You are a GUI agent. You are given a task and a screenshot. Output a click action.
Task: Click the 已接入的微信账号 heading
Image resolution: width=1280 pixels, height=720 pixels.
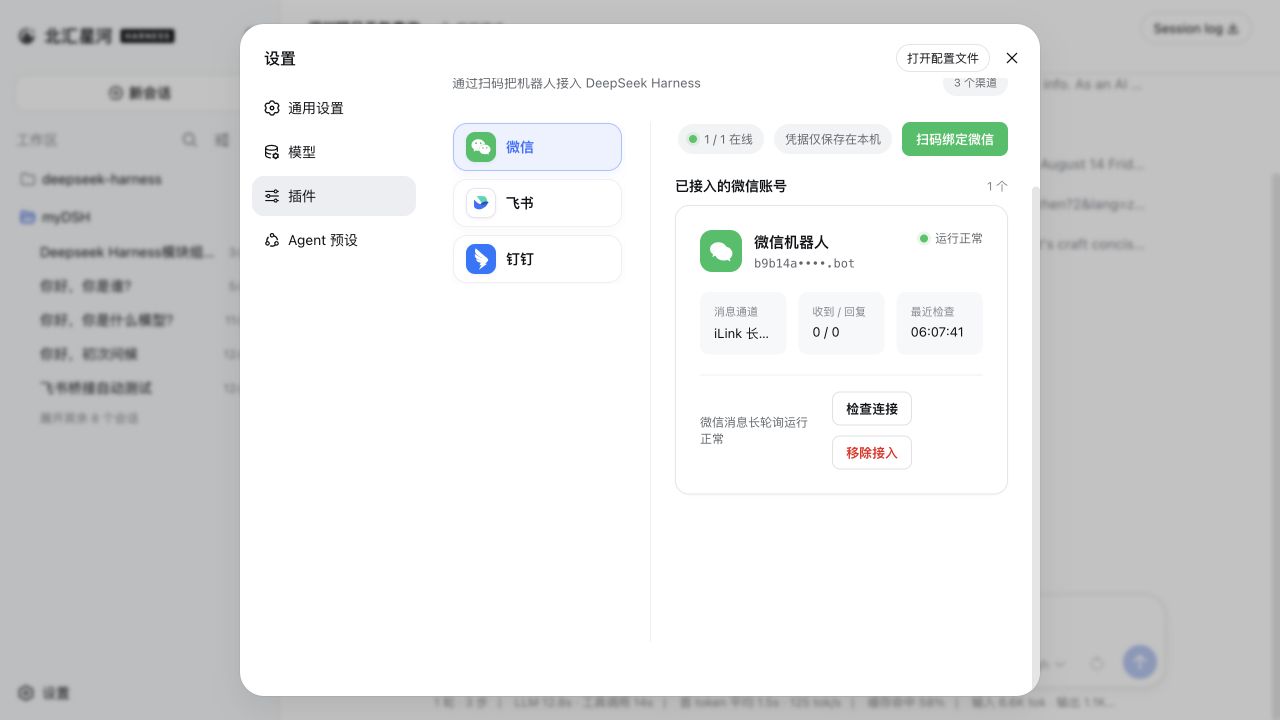731,186
